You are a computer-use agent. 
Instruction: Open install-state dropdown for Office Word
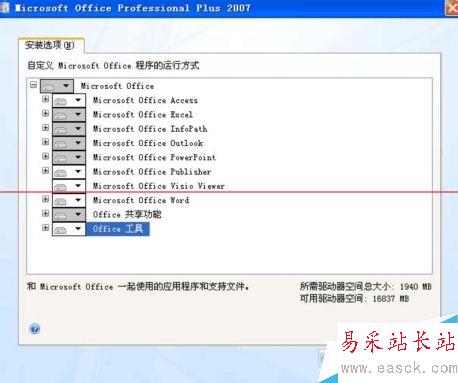(x=69, y=200)
